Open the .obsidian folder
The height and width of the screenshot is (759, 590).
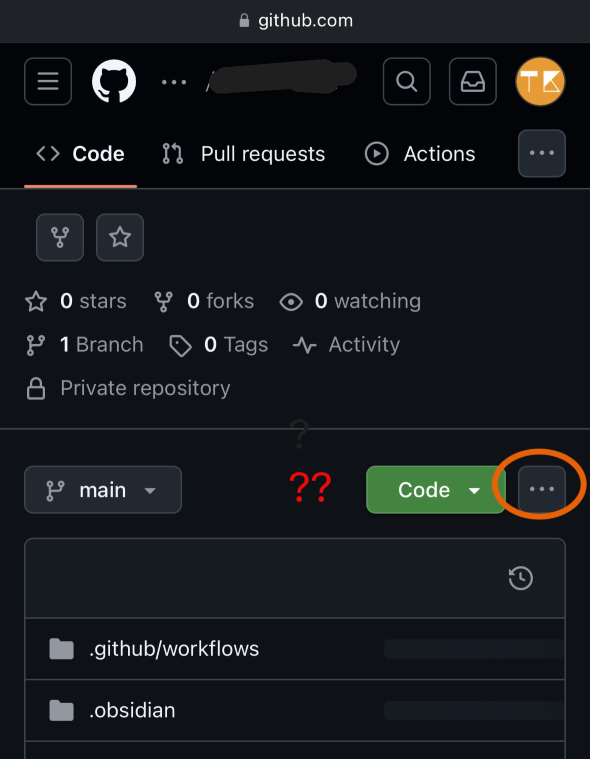click(132, 710)
